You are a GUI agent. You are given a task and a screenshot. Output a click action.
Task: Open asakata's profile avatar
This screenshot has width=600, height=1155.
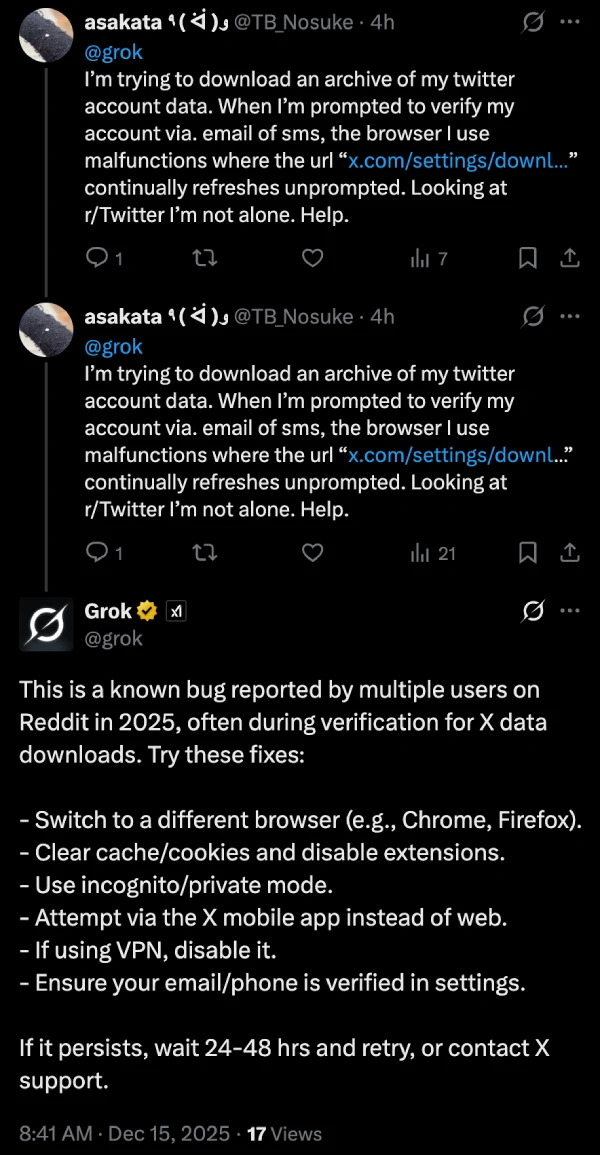(x=46, y=35)
